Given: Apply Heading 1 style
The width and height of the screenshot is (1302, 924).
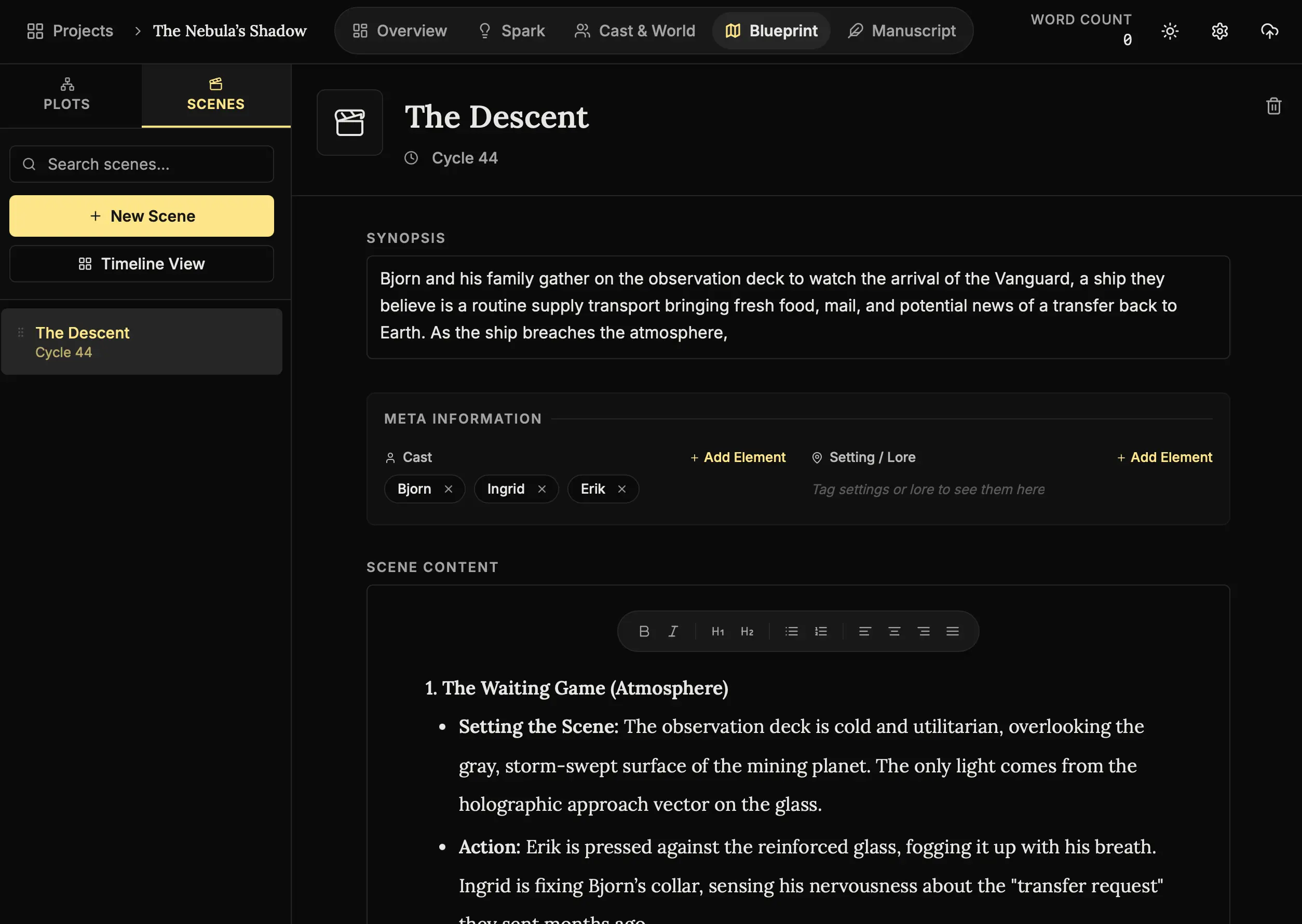Looking at the screenshot, I should (717, 631).
